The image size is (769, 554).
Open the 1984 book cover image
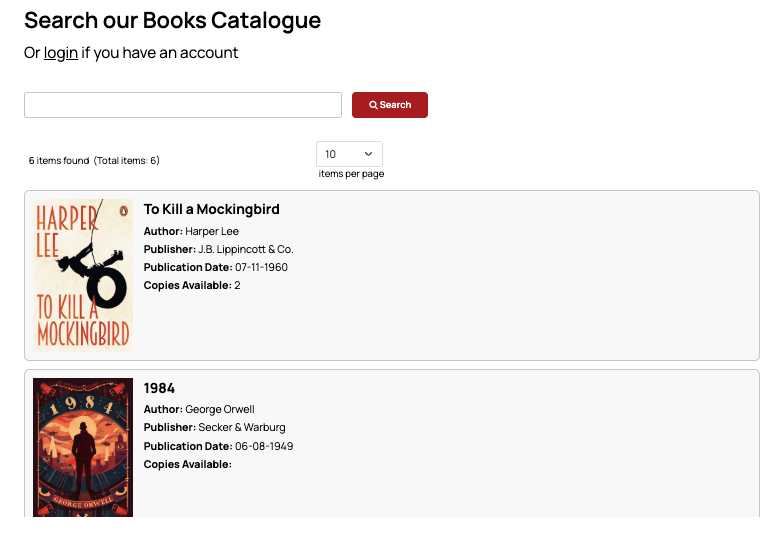(x=83, y=447)
